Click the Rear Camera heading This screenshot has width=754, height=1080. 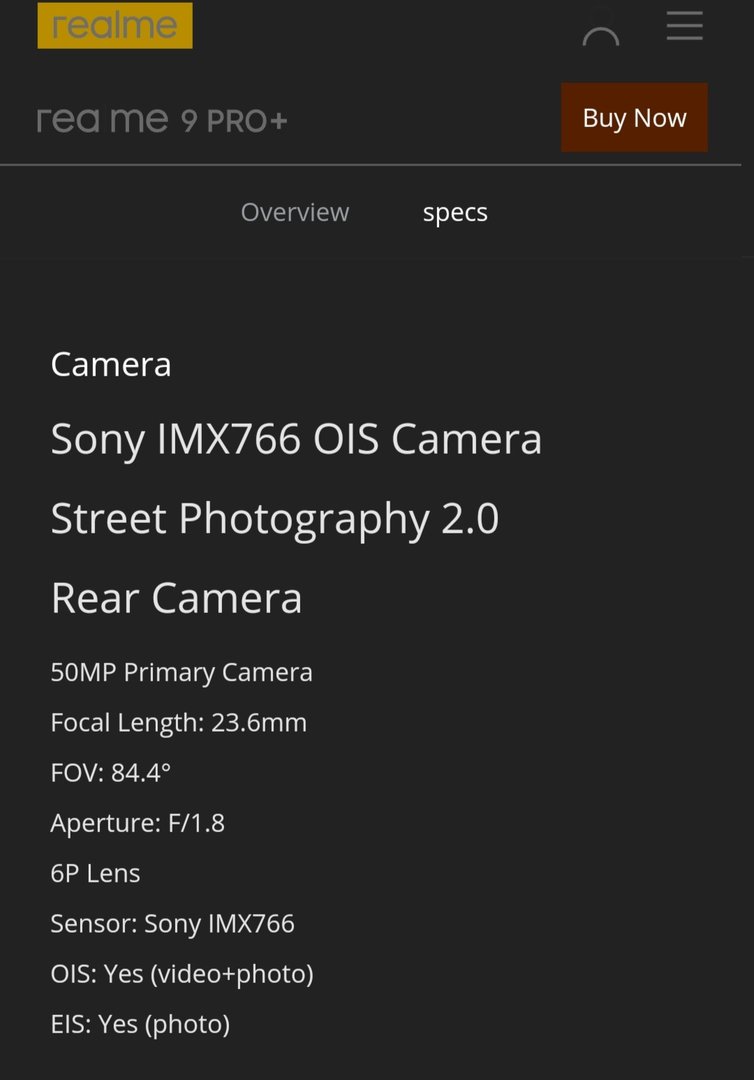176,598
